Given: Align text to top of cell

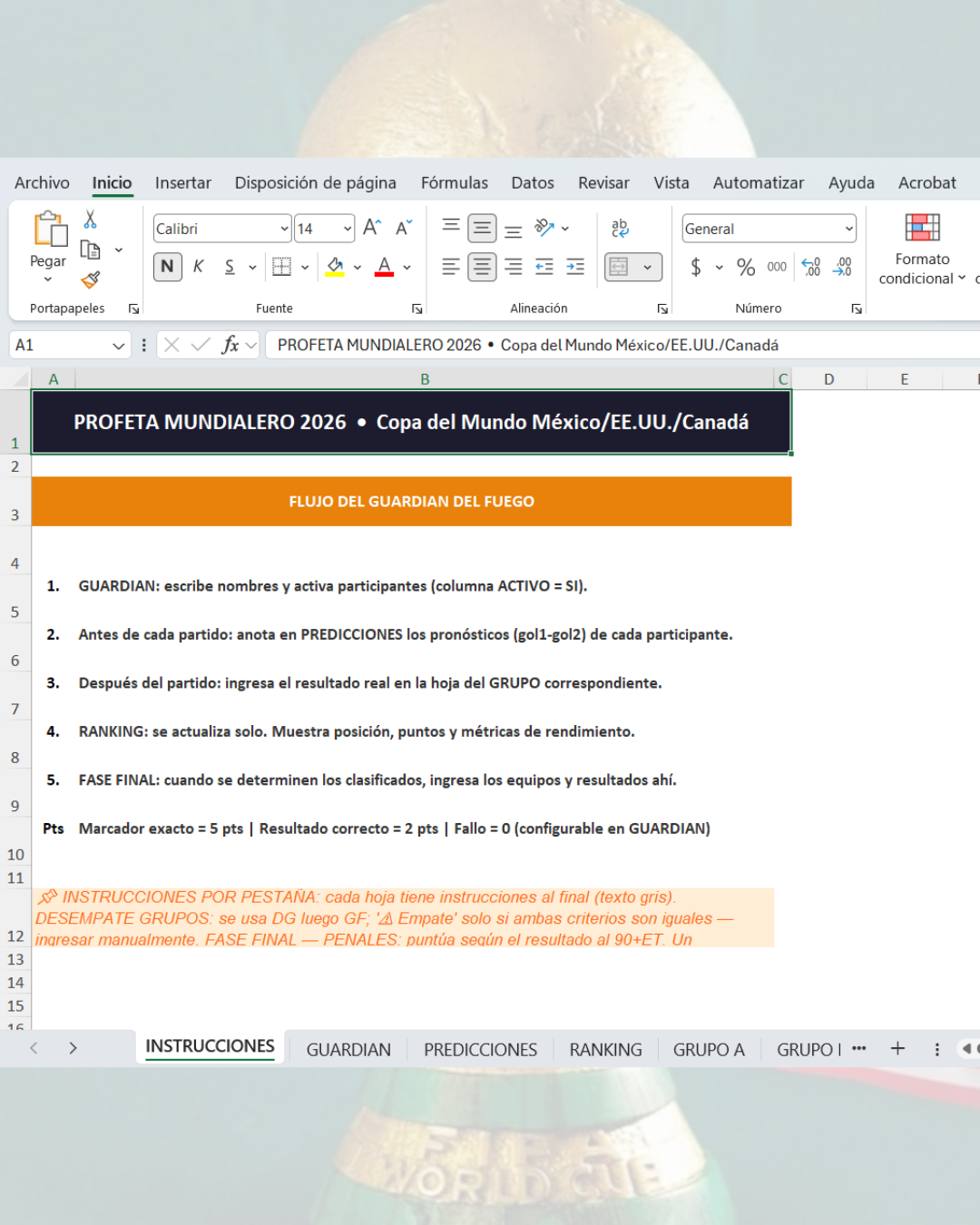Looking at the screenshot, I should 451,227.
